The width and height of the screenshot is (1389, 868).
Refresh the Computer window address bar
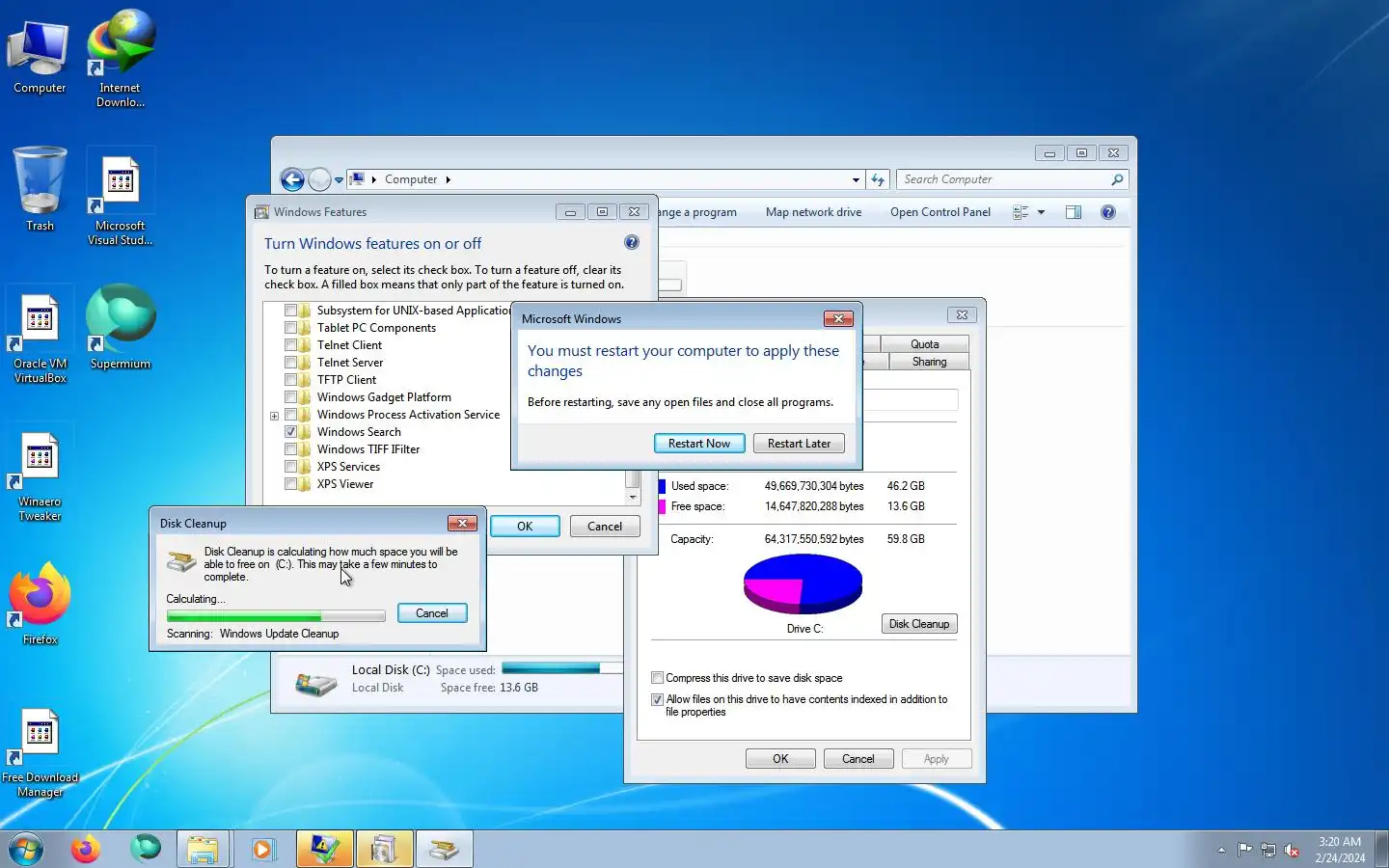click(877, 179)
